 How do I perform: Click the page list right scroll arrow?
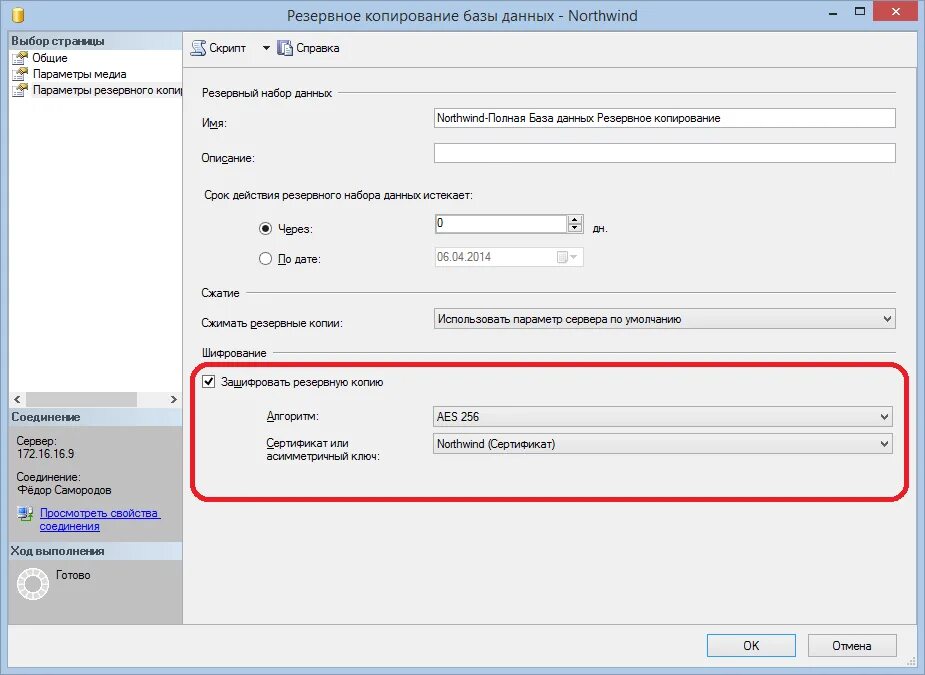(173, 399)
